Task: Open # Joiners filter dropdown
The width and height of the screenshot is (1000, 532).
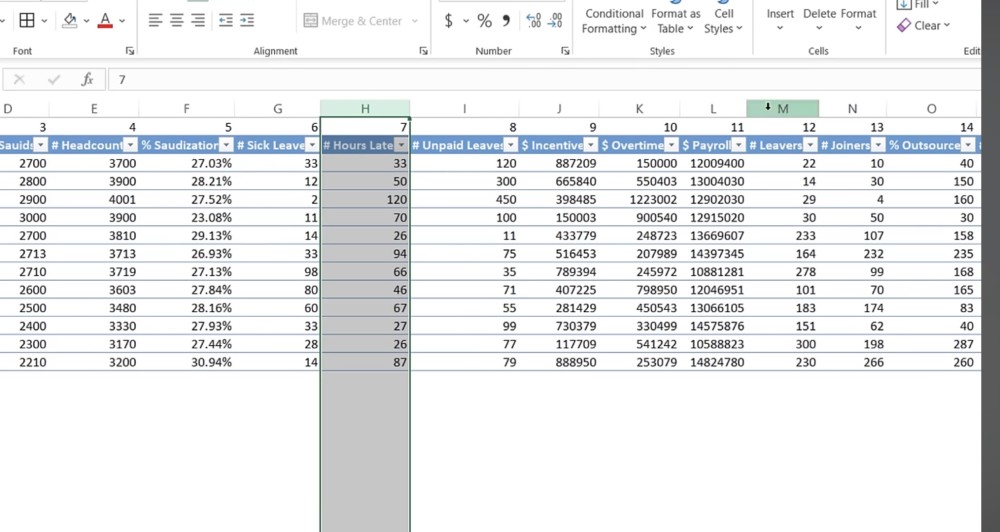Action: [878, 145]
